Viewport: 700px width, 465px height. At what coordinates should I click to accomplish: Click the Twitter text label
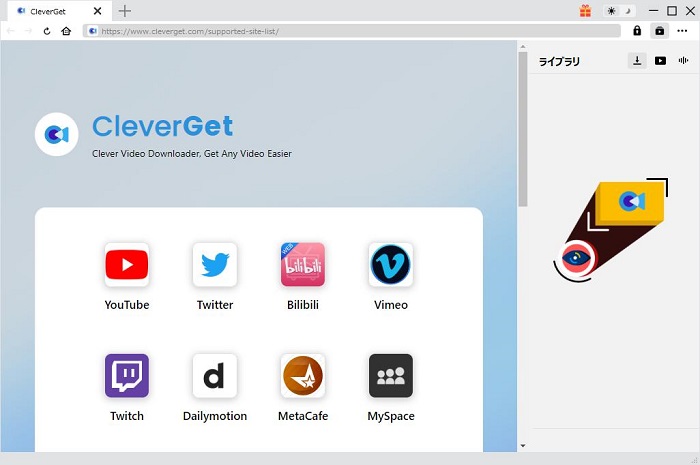pyautogui.click(x=215, y=305)
